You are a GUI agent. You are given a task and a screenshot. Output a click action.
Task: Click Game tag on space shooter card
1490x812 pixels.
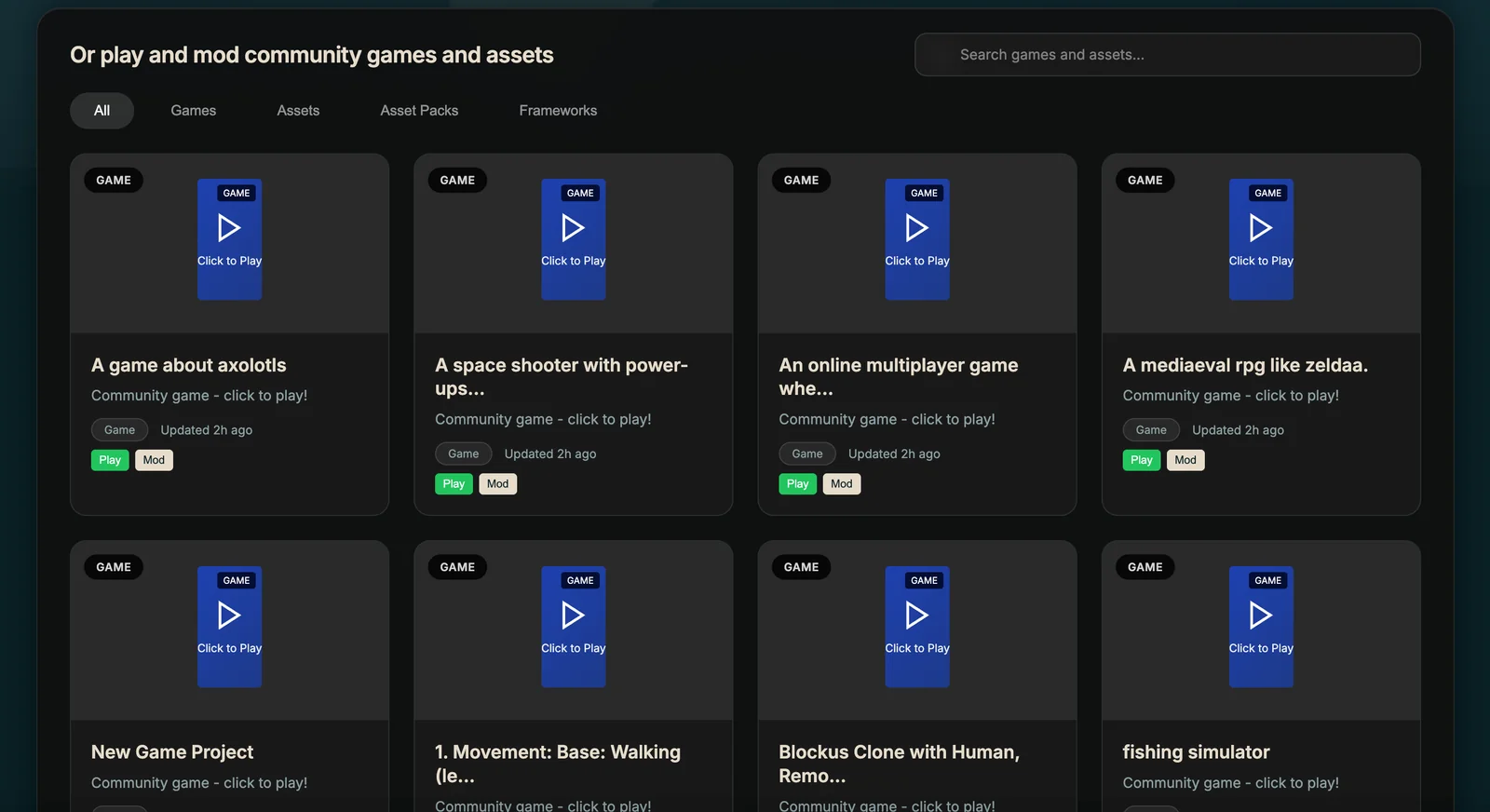coord(463,454)
